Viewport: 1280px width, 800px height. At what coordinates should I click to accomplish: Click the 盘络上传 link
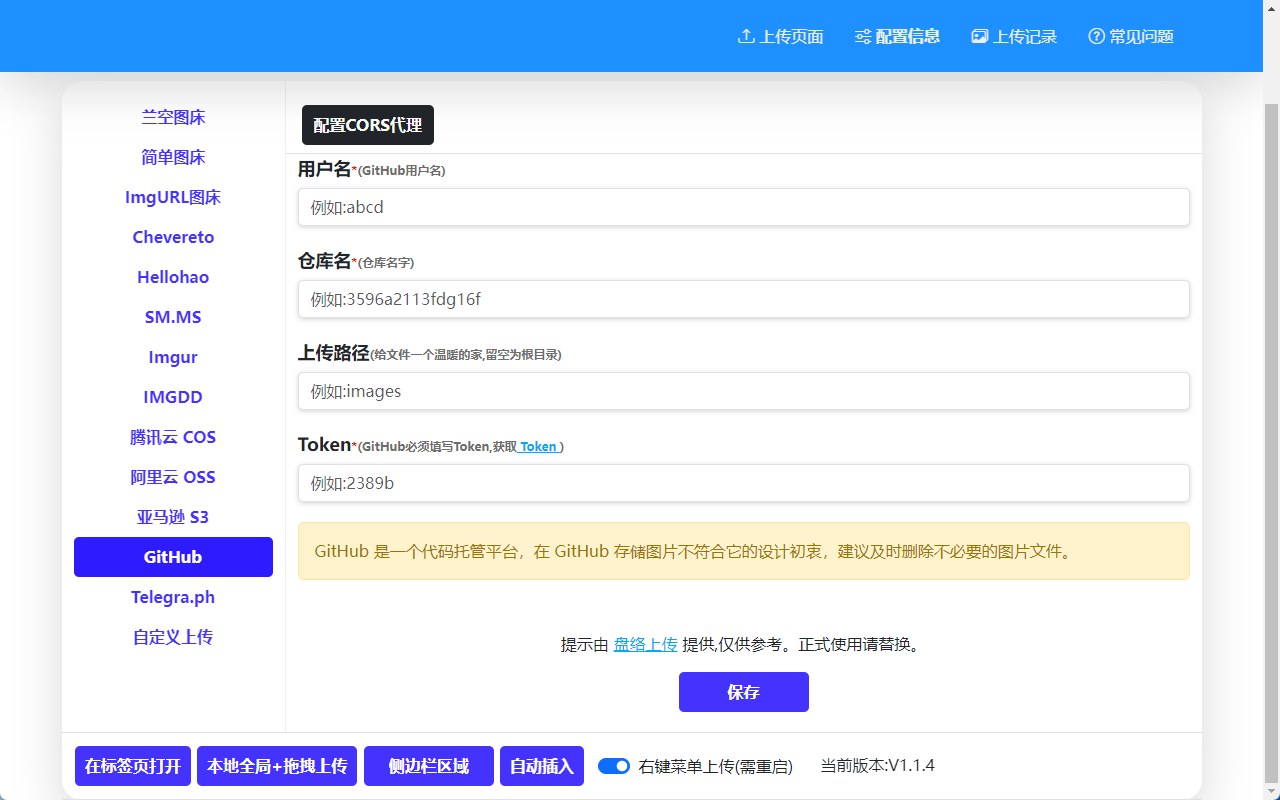pos(645,645)
